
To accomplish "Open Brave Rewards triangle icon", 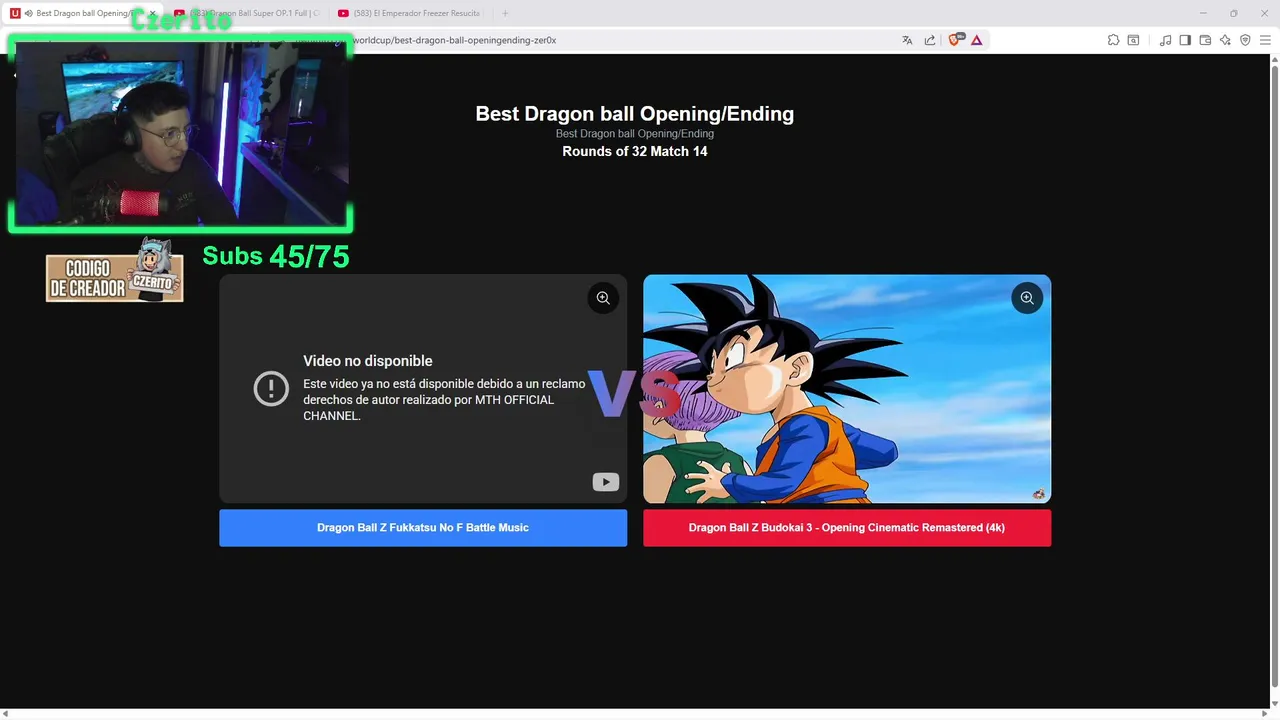I will 976,40.
